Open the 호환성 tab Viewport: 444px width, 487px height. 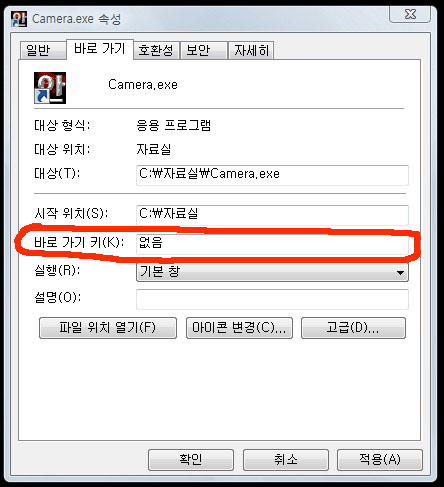coord(156,50)
